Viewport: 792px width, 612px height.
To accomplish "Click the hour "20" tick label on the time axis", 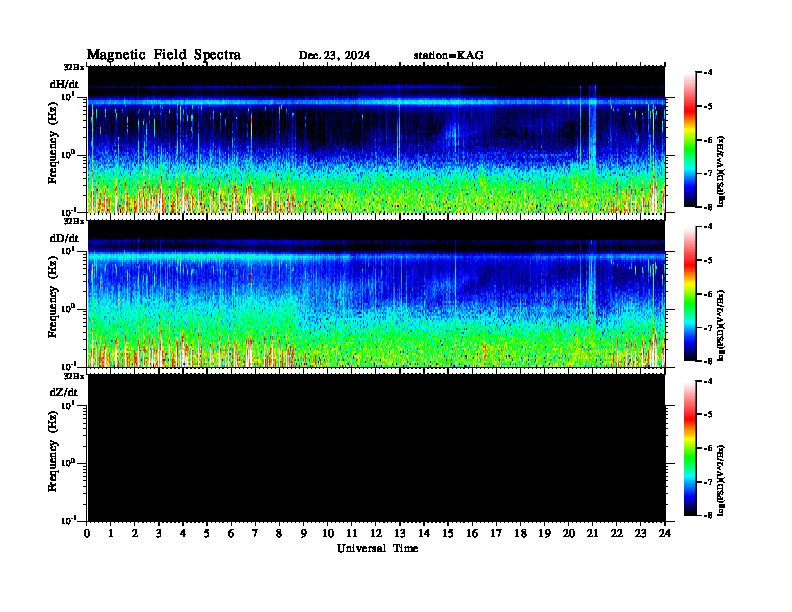I will pyautogui.click(x=569, y=533).
